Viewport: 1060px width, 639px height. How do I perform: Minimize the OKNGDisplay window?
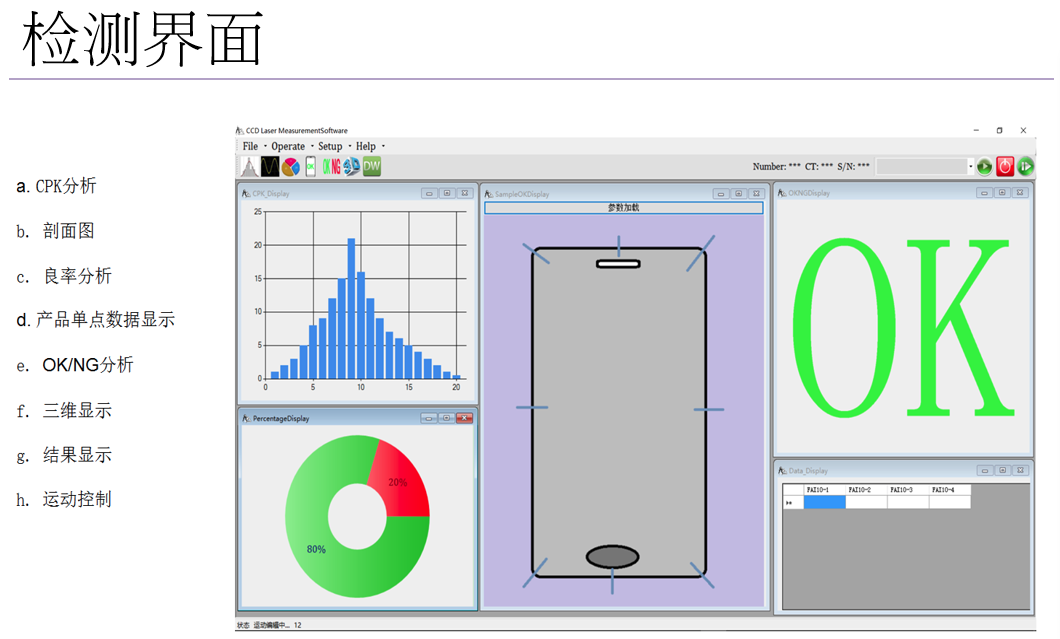[x=984, y=193]
